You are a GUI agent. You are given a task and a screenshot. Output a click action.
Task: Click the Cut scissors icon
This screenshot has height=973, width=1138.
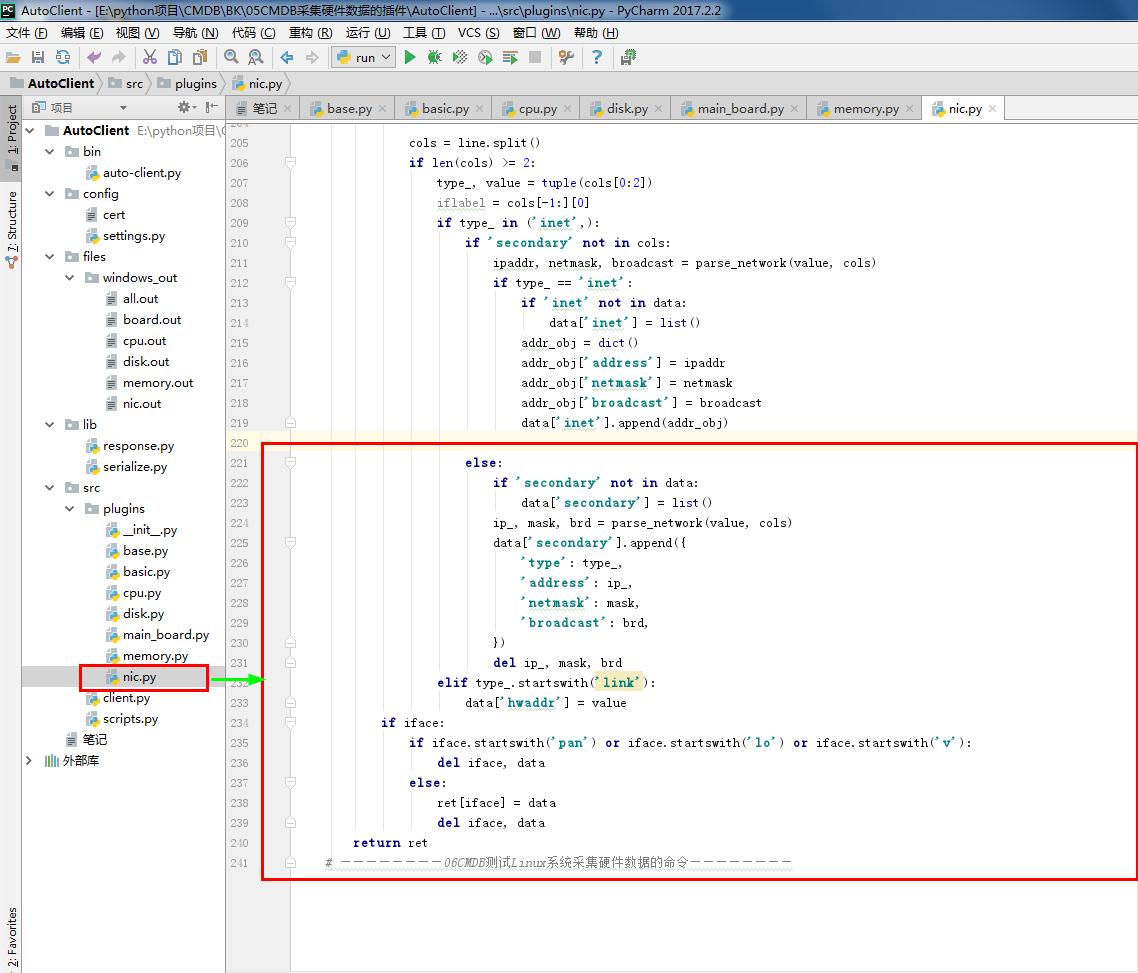150,57
